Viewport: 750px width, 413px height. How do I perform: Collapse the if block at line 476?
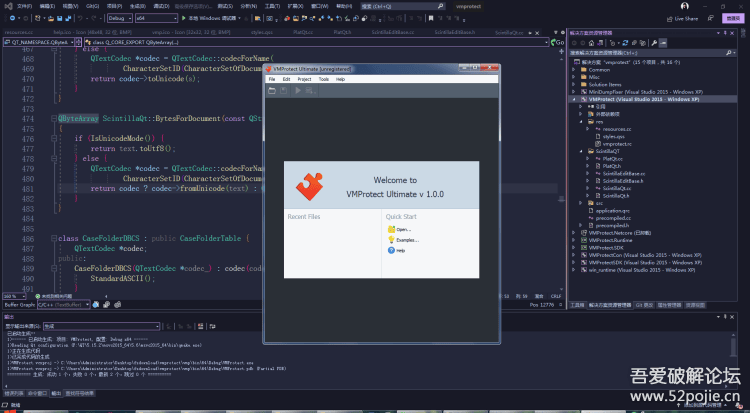(x=54, y=139)
